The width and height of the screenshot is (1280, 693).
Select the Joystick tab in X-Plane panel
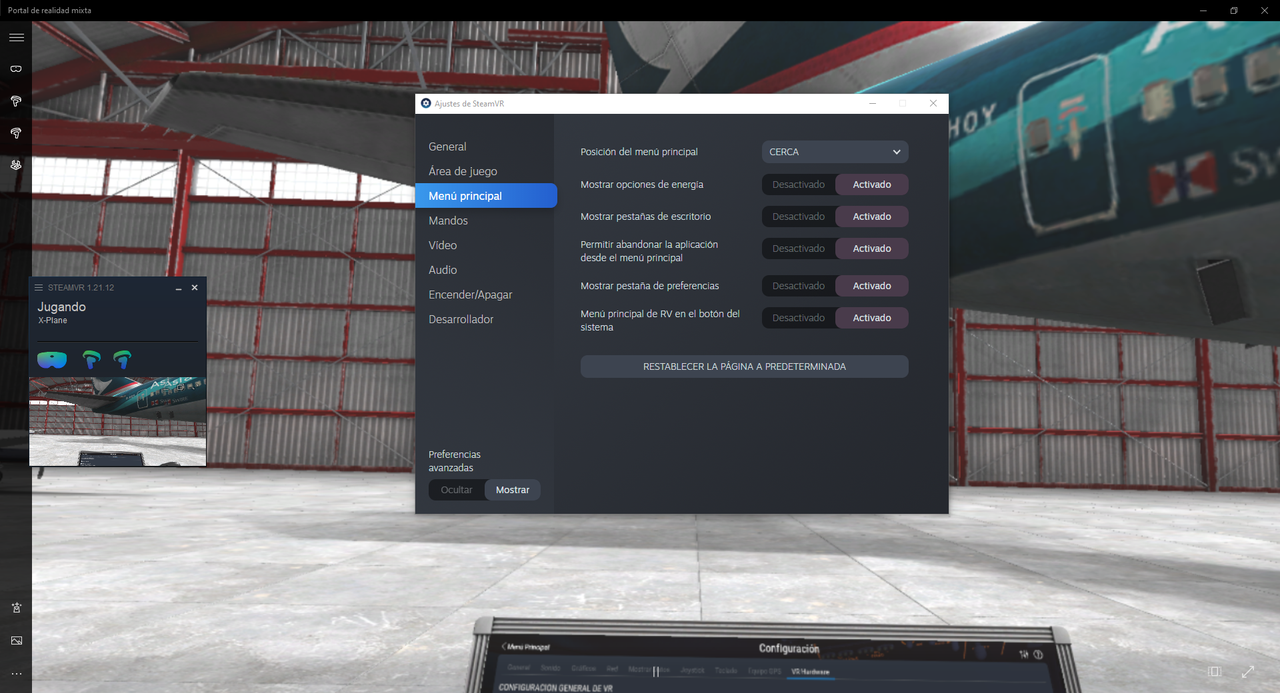coord(692,669)
